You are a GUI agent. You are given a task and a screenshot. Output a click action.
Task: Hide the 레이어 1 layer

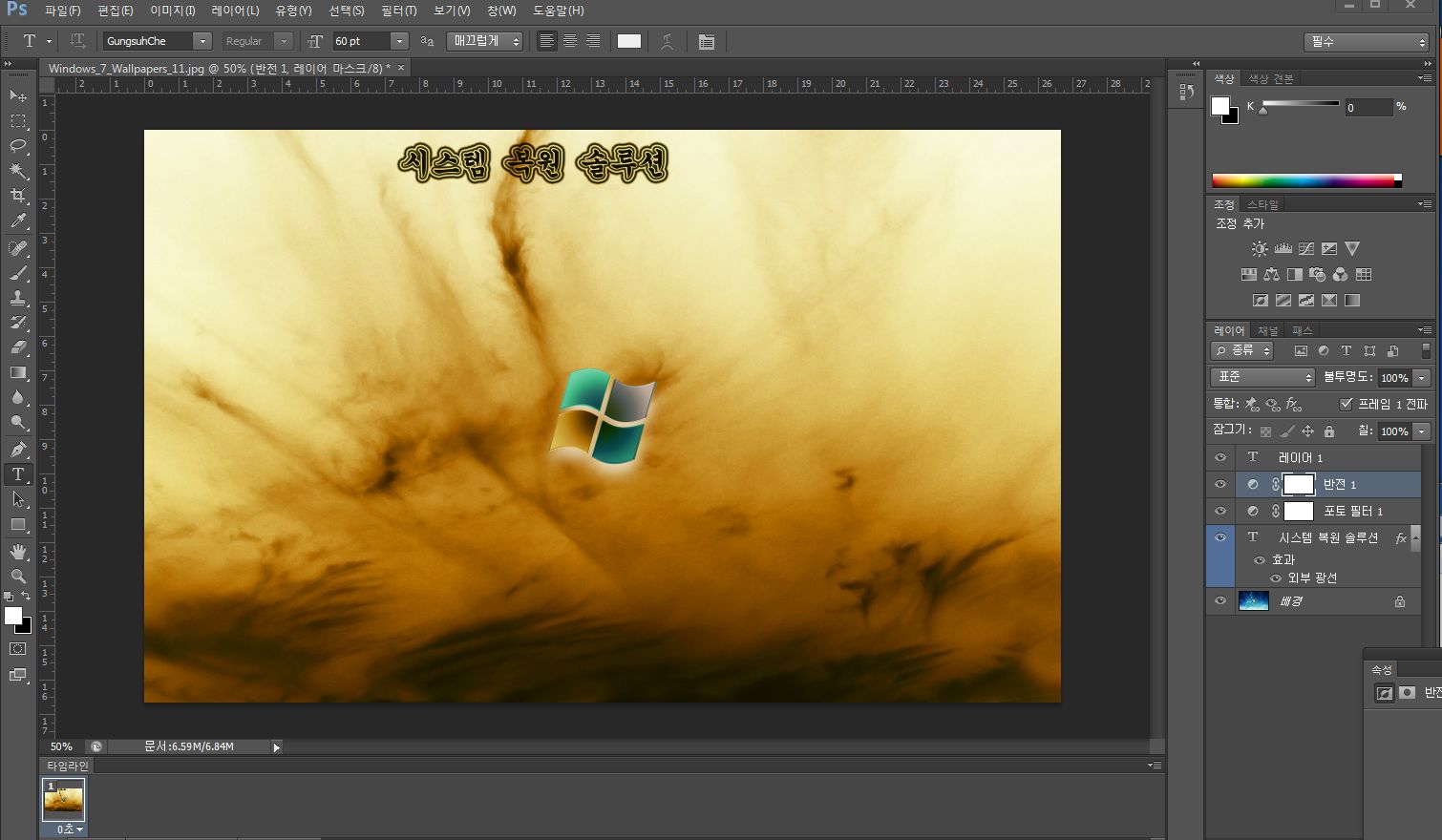[x=1220, y=457]
